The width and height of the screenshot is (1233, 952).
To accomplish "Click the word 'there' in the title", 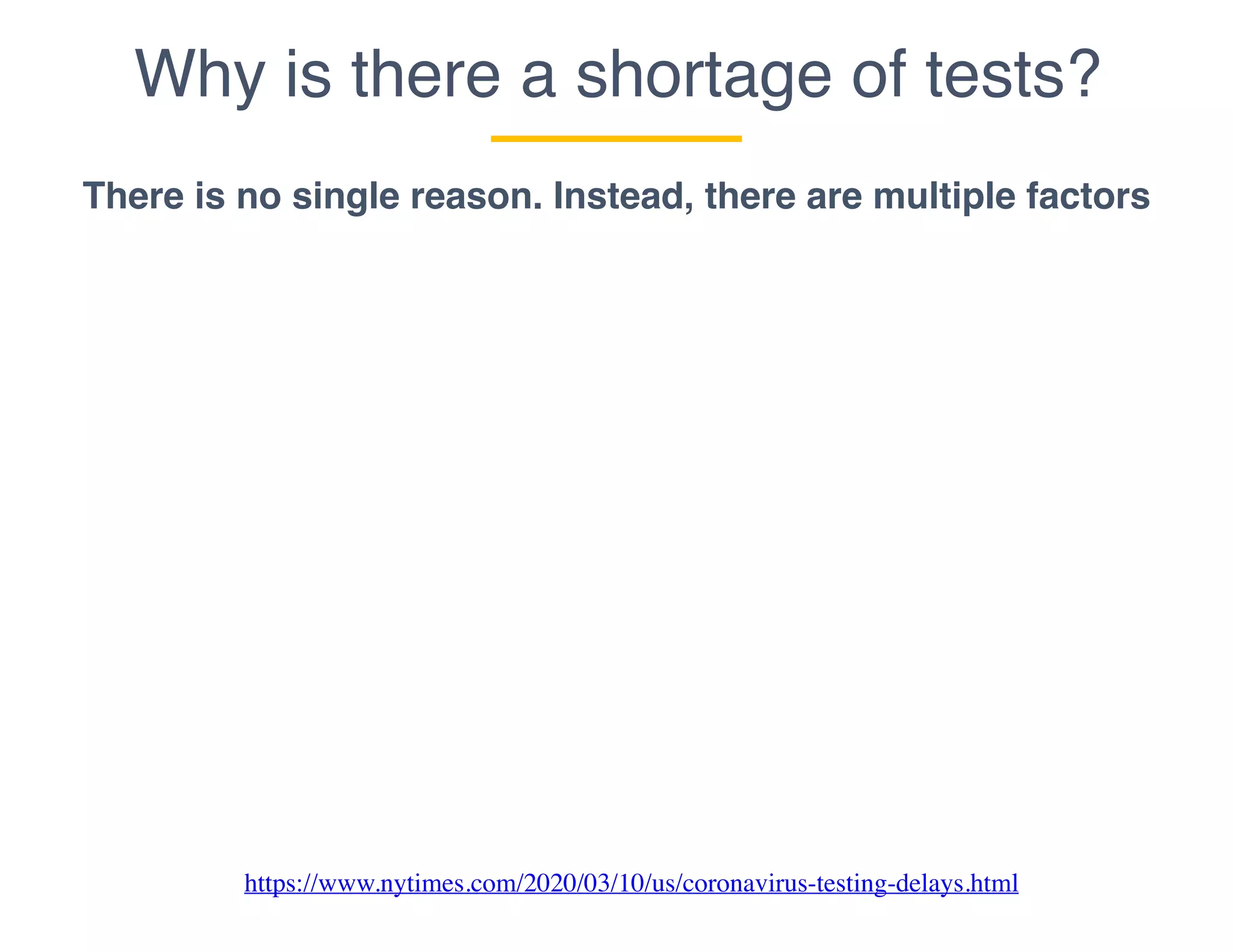I will (425, 75).
